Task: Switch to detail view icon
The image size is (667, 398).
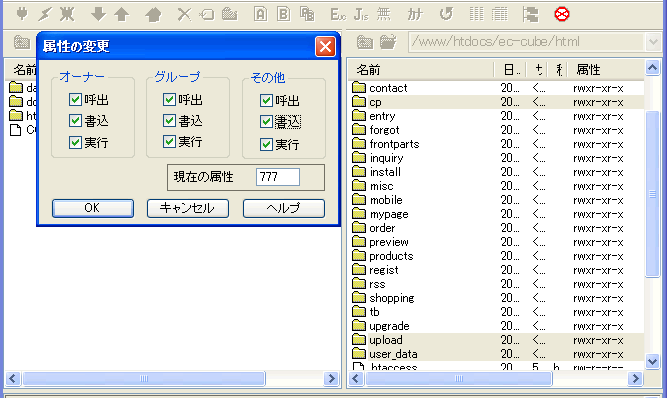Action: click(500, 14)
